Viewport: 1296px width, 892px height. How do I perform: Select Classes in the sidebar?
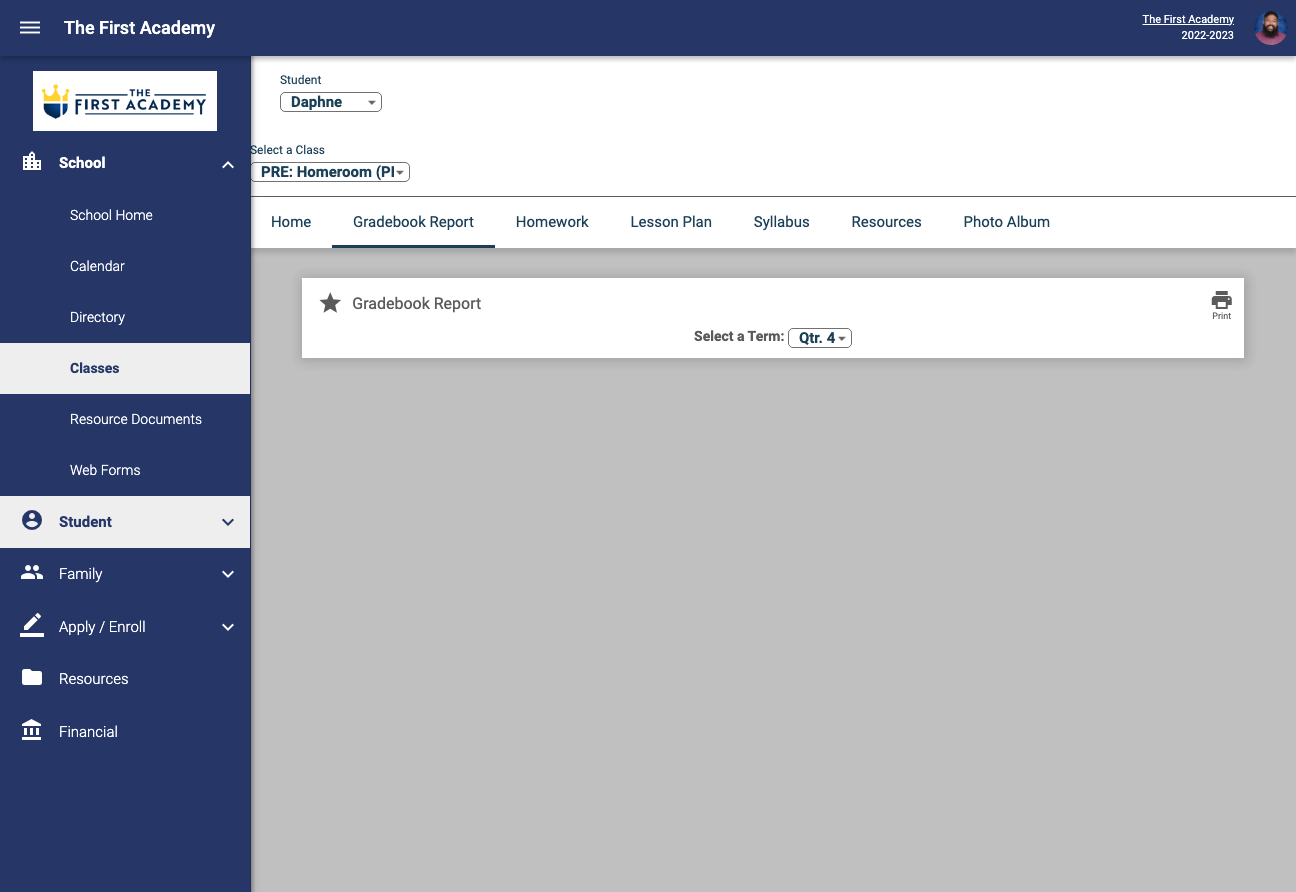click(125, 368)
